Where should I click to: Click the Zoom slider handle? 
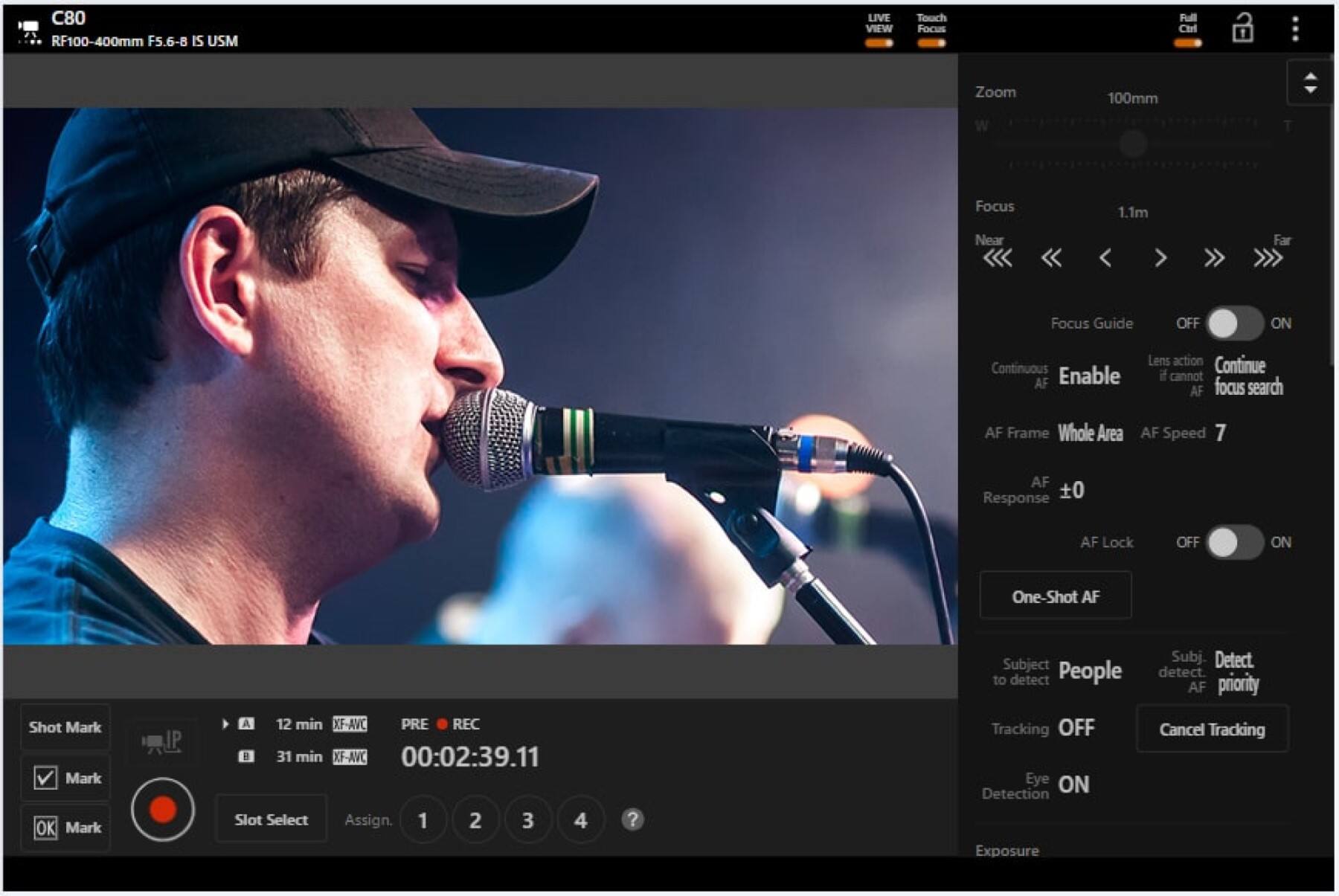click(1133, 144)
